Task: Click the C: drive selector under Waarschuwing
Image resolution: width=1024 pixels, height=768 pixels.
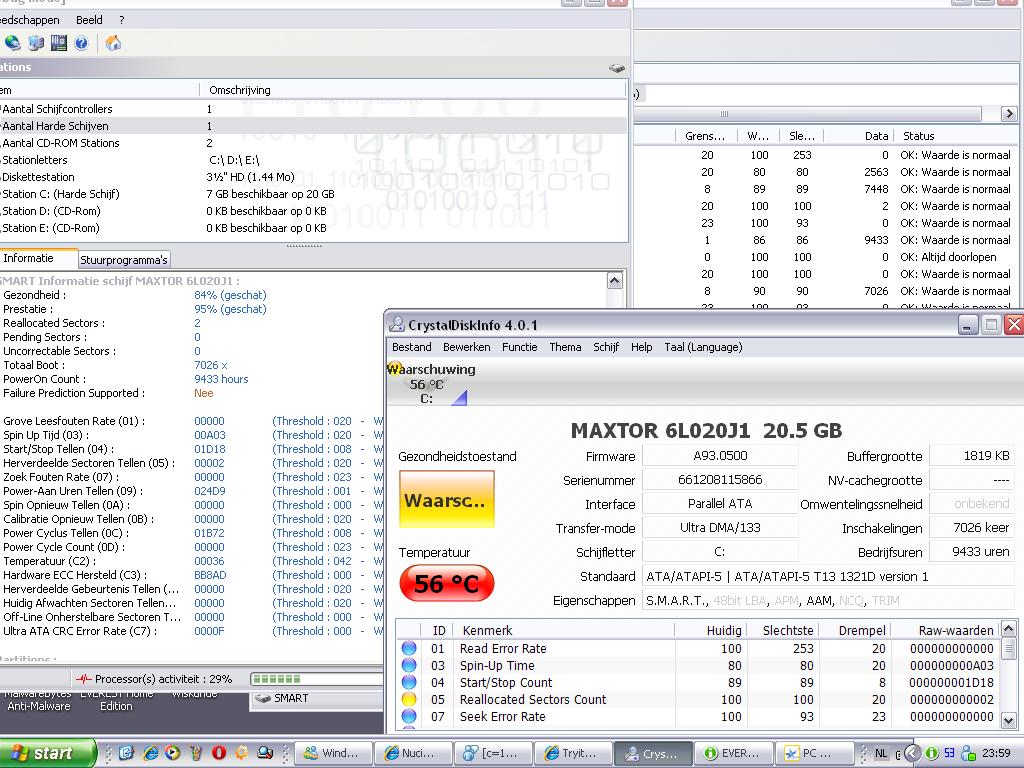Action: [426, 398]
